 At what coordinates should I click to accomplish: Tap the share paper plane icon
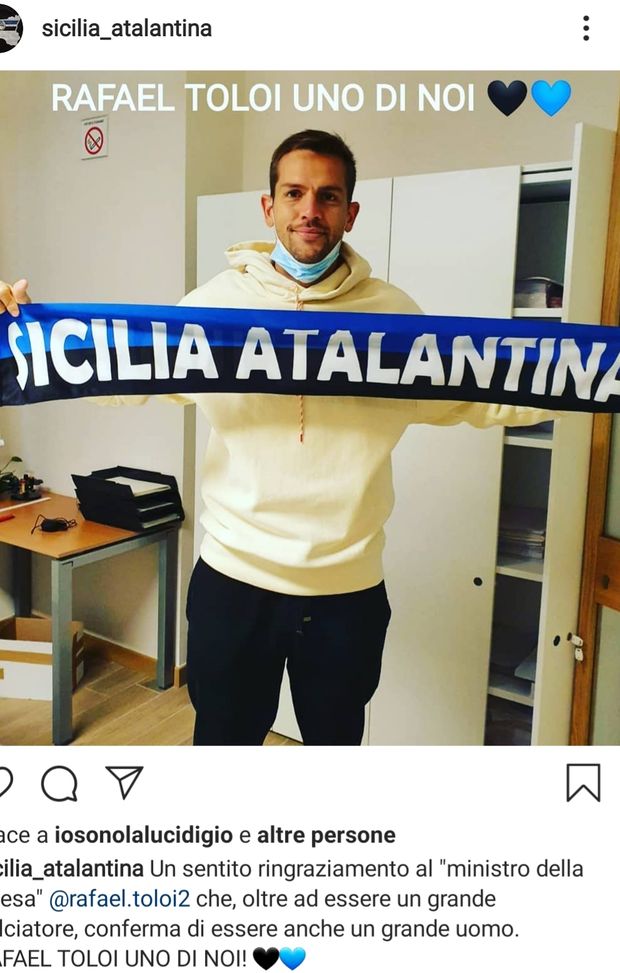124,782
